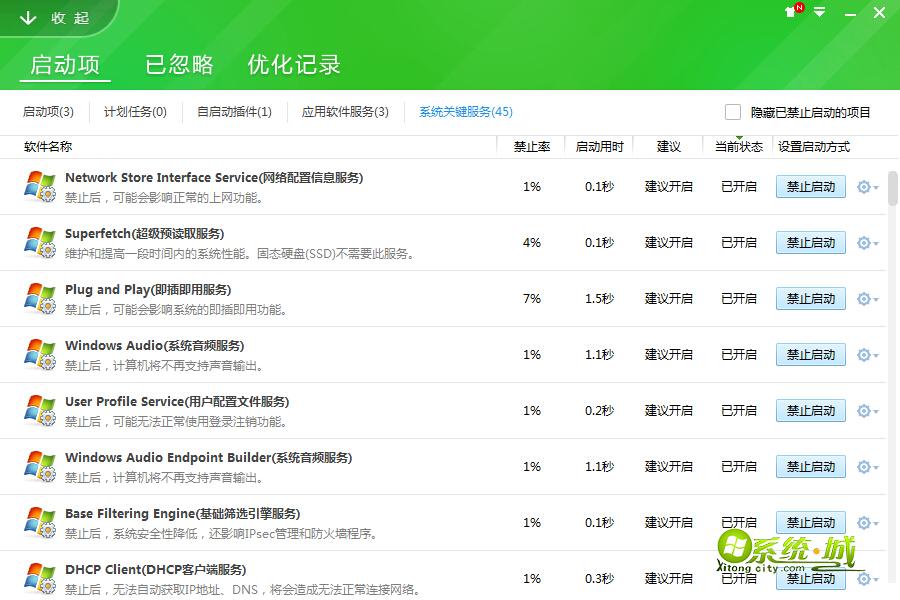Open the main menu dropdown in title bar
This screenshot has height=600, width=900.
click(818, 13)
